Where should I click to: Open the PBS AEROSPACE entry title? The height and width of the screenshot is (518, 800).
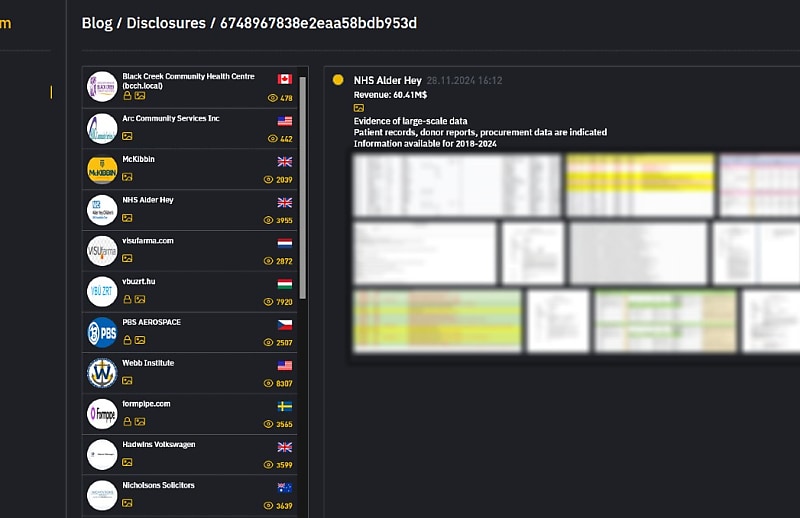point(152,322)
